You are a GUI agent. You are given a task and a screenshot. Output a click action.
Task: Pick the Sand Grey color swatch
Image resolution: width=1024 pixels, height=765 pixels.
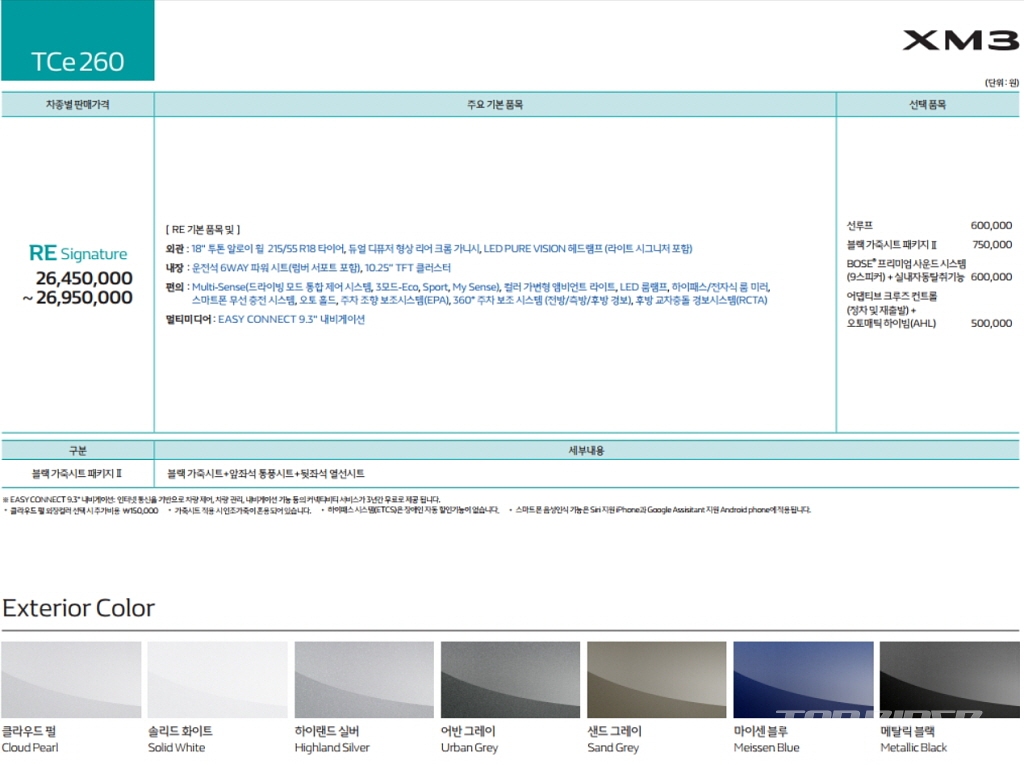(656, 679)
